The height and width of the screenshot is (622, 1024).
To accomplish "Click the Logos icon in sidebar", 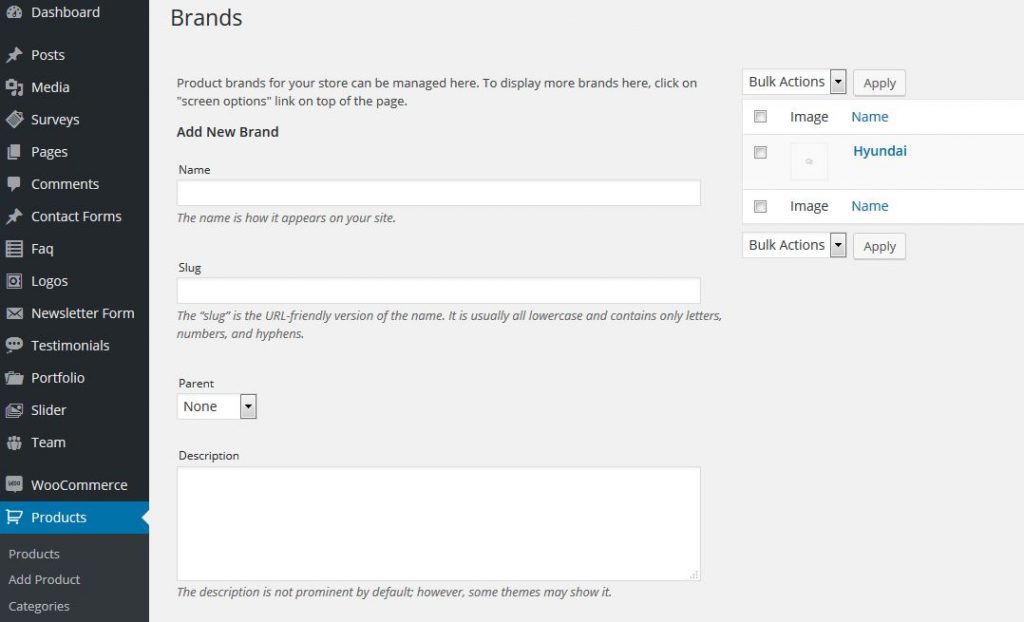I will tap(14, 281).
